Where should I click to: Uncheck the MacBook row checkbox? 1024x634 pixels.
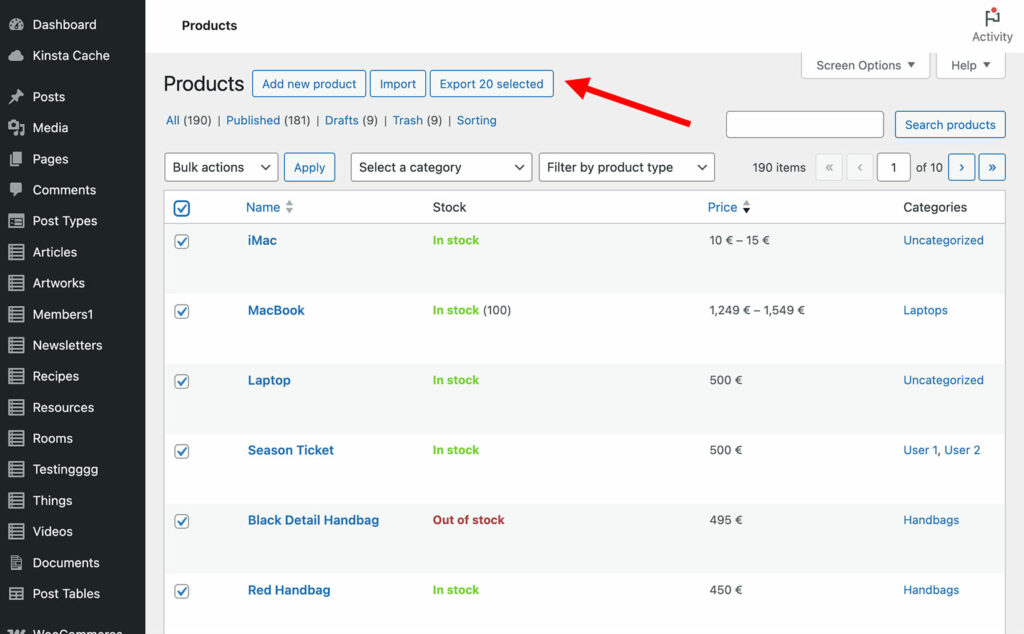point(182,311)
